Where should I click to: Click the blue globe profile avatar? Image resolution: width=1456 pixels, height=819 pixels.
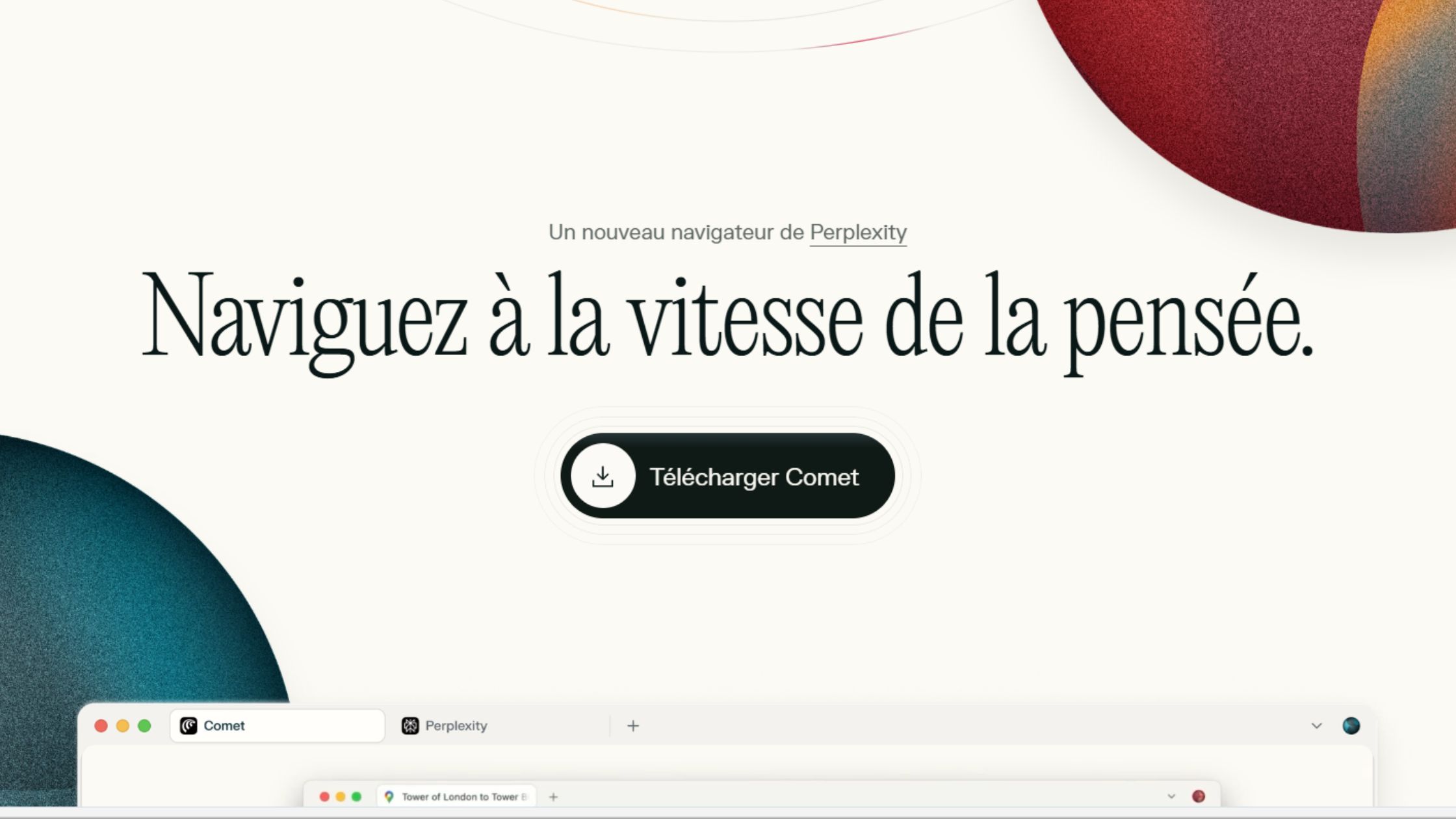click(x=1351, y=725)
